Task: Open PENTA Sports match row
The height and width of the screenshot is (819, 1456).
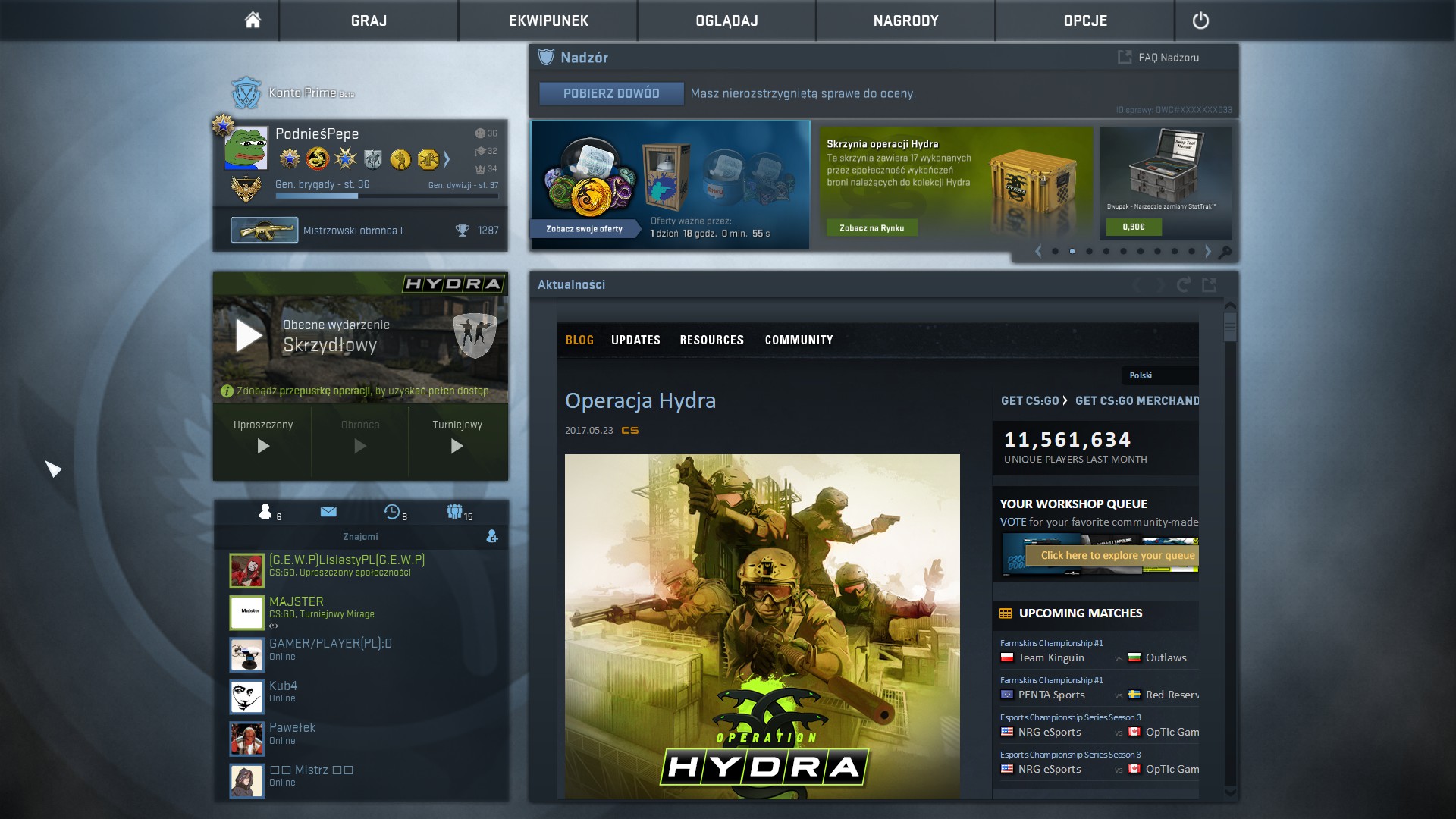Action: click(x=1099, y=695)
